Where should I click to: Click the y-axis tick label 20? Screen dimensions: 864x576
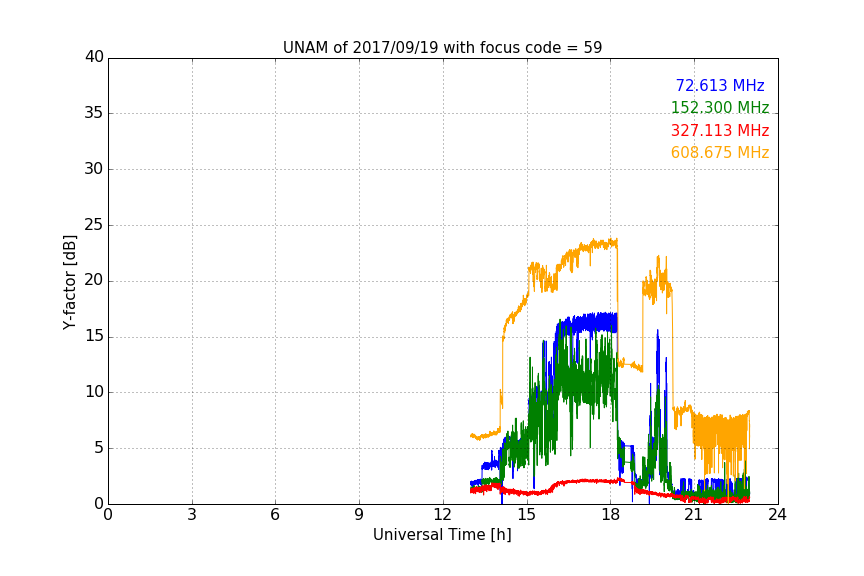pyautogui.click(x=94, y=280)
